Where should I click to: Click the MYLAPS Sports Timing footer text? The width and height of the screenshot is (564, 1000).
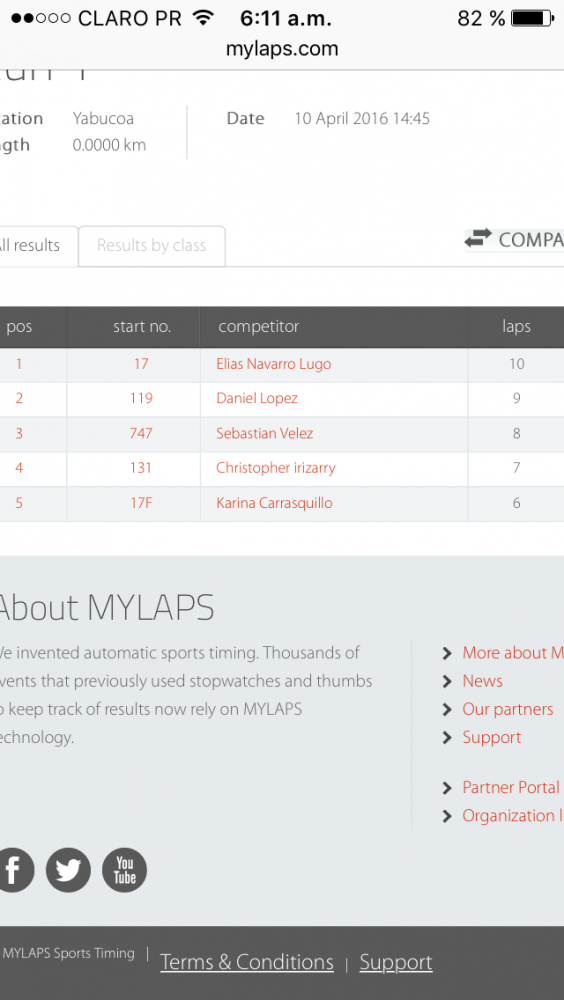coord(68,954)
